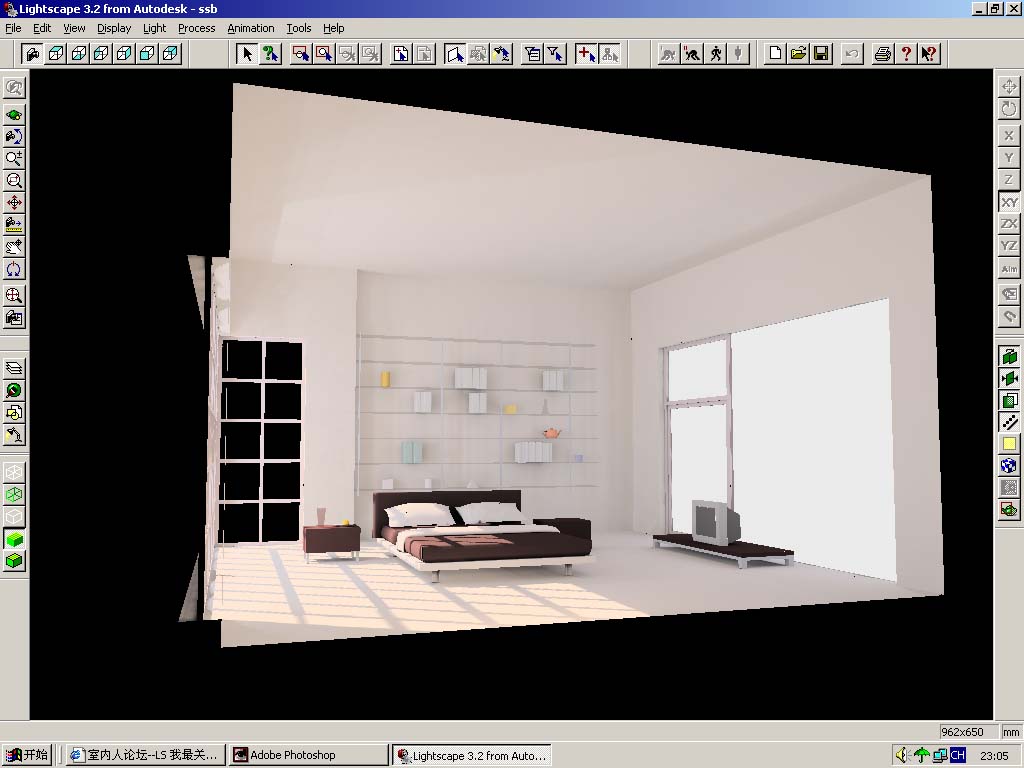Save the project with the floppy disk icon

click(821, 54)
